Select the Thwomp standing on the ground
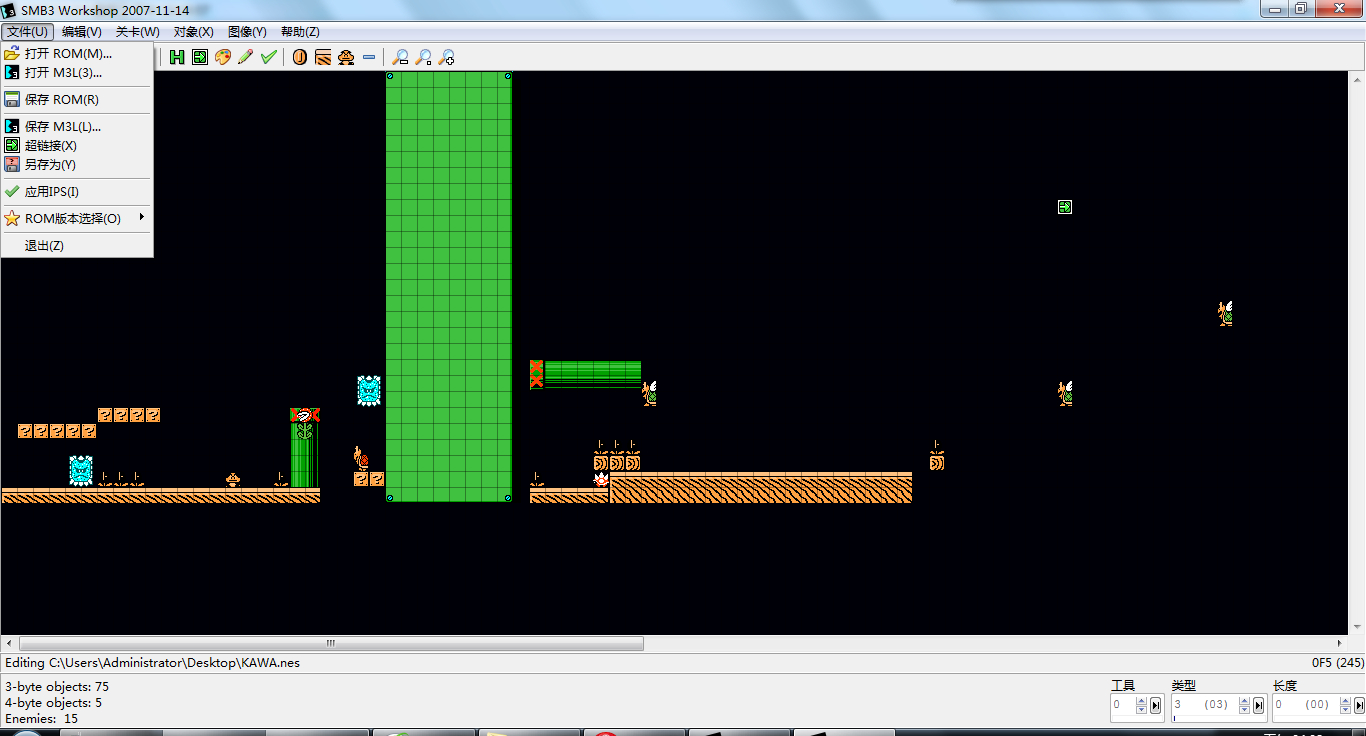The height and width of the screenshot is (736, 1366). point(81,470)
